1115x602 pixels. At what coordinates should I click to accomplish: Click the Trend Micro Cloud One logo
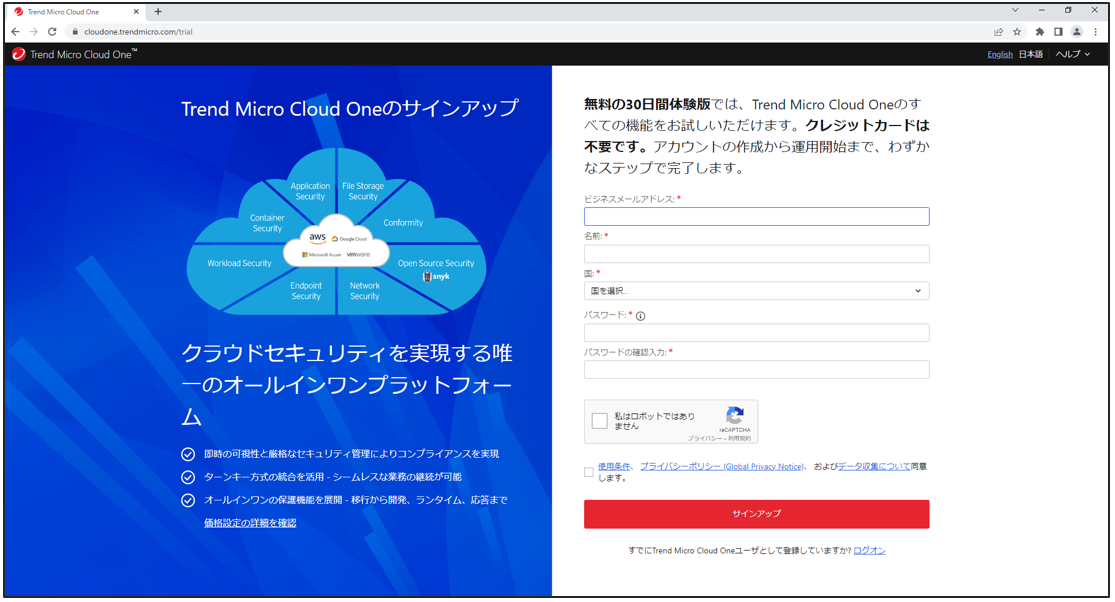(75, 54)
